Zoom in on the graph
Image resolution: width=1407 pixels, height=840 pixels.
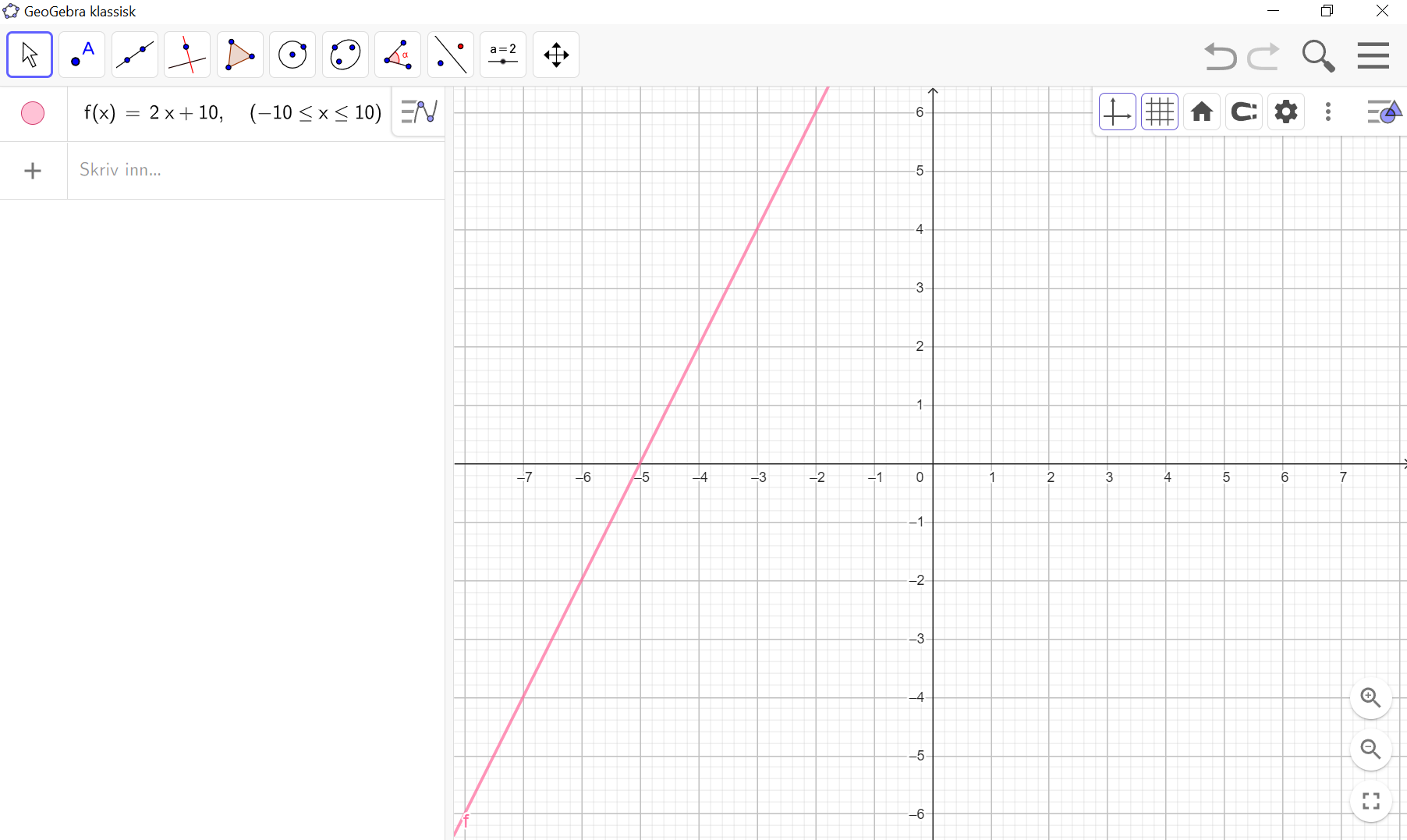[1370, 697]
